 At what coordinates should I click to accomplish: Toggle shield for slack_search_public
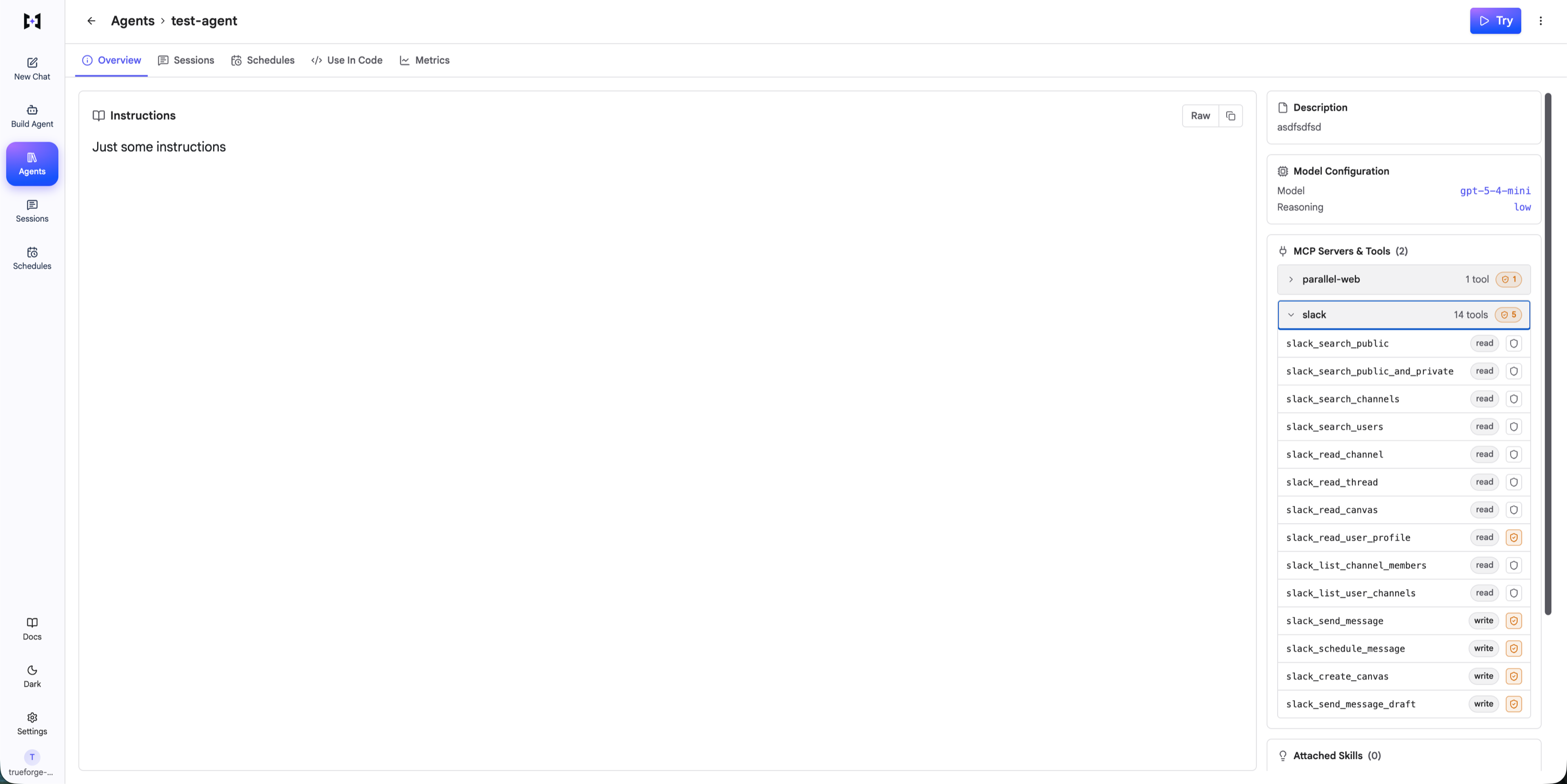[1513, 343]
